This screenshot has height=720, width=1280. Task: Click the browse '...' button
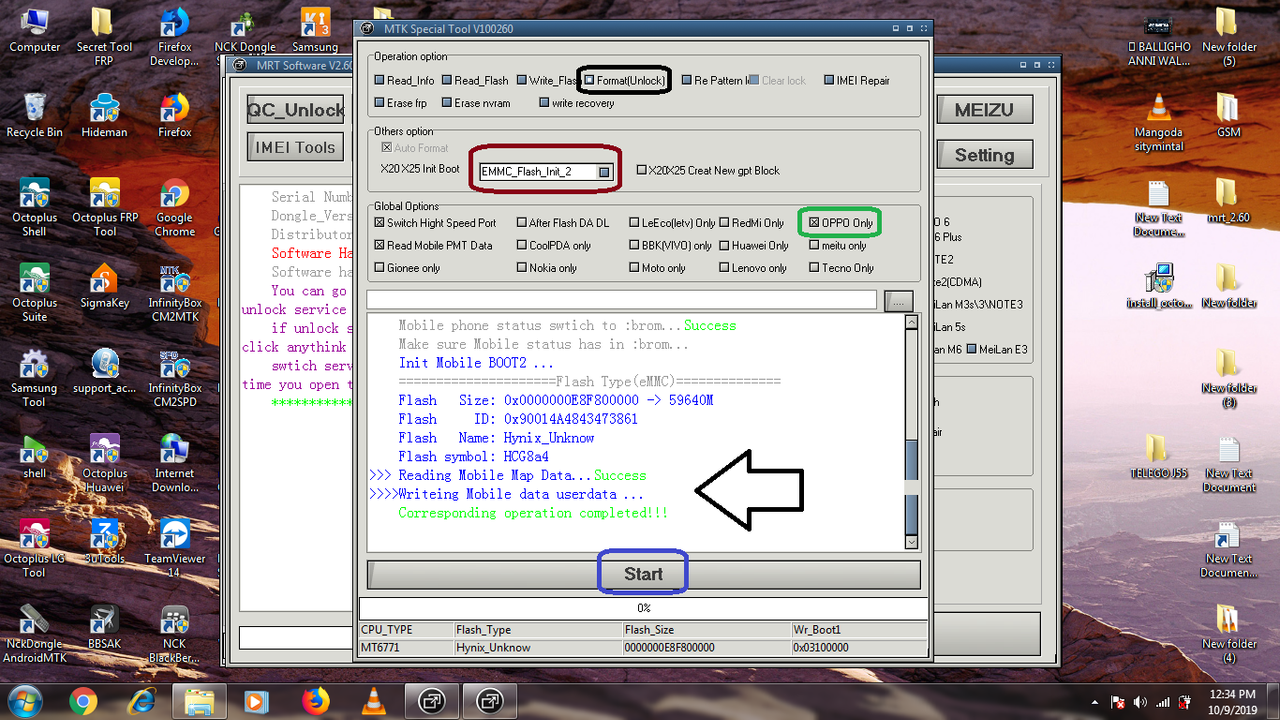tap(899, 300)
